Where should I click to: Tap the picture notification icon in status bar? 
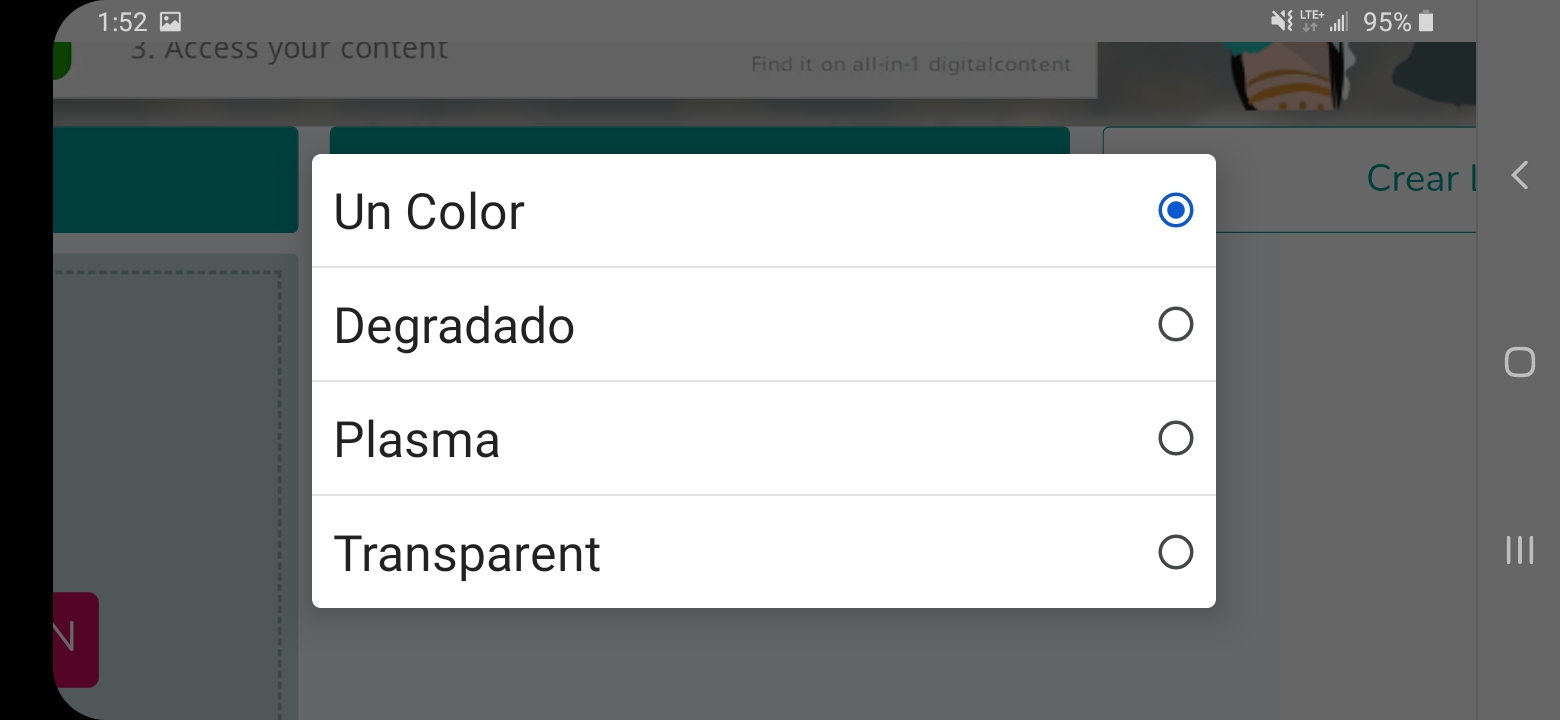170,21
